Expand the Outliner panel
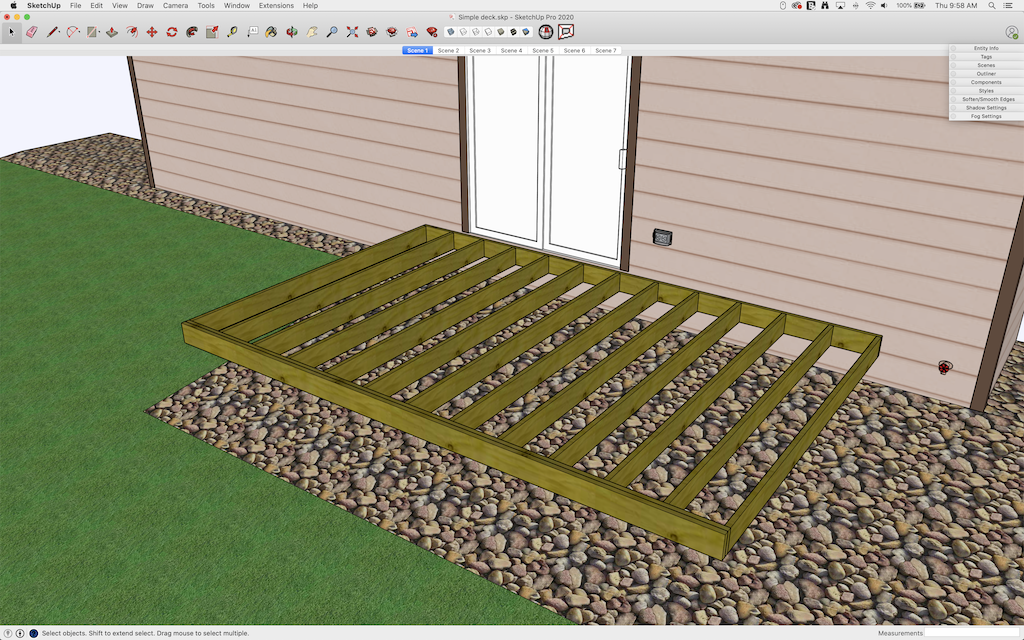Screen dimensions: 1024x640 pos(986,74)
